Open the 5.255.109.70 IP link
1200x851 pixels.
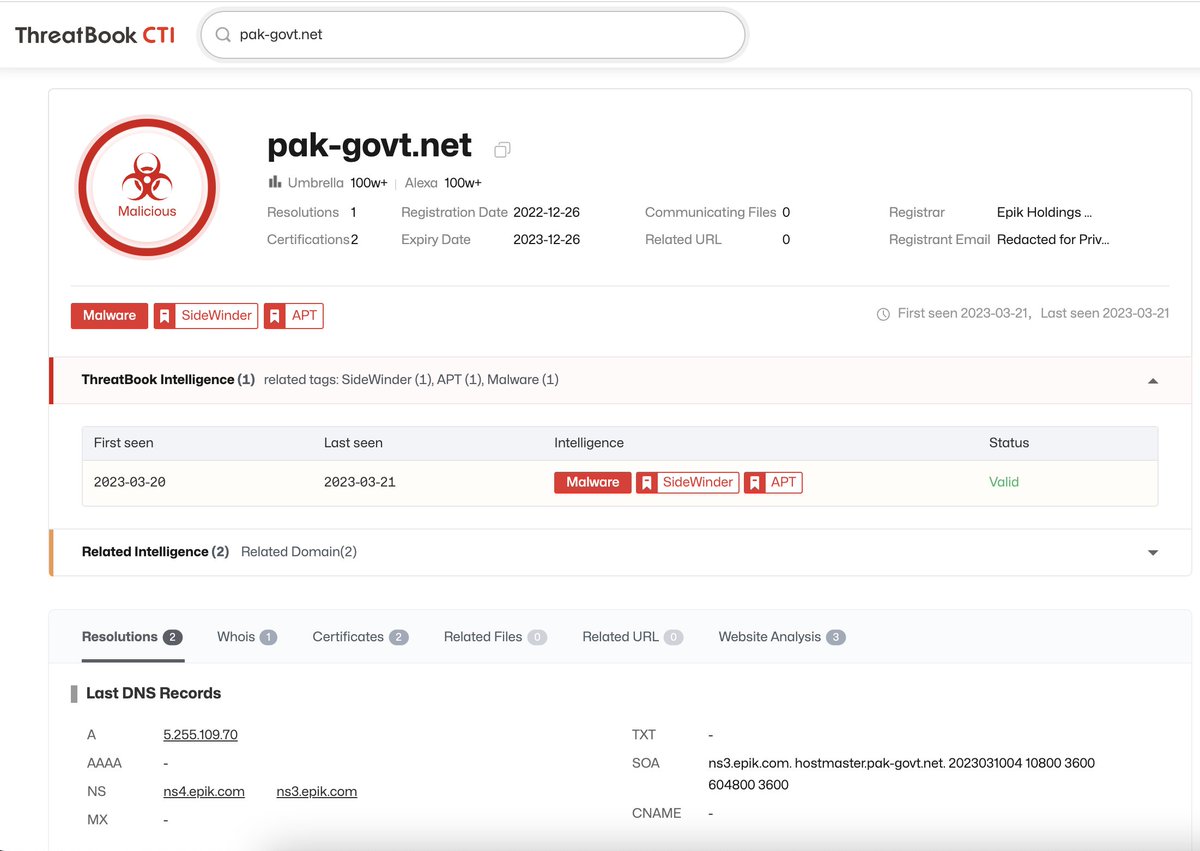point(200,734)
